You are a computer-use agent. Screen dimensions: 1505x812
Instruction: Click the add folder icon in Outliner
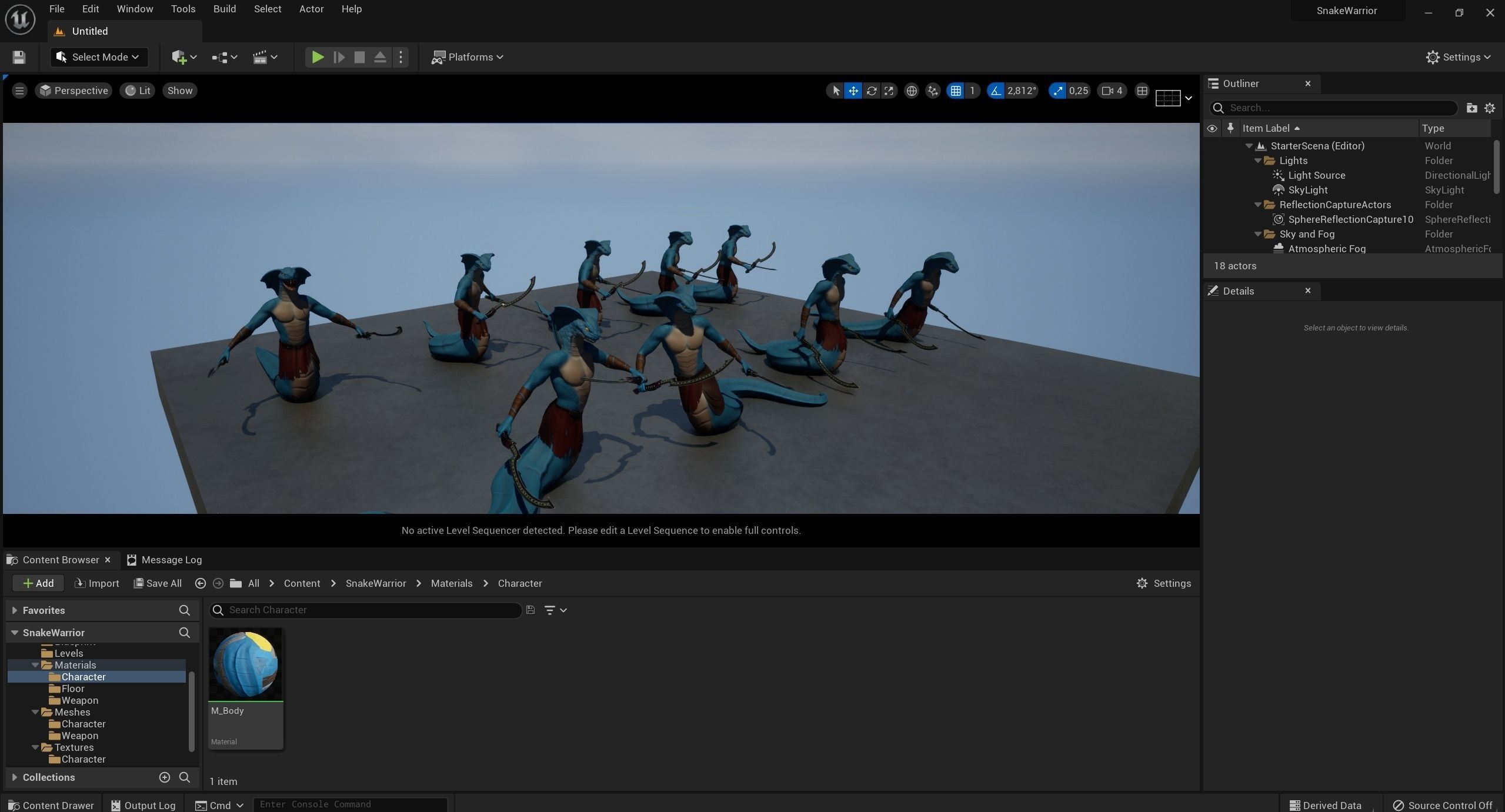coord(1471,108)
